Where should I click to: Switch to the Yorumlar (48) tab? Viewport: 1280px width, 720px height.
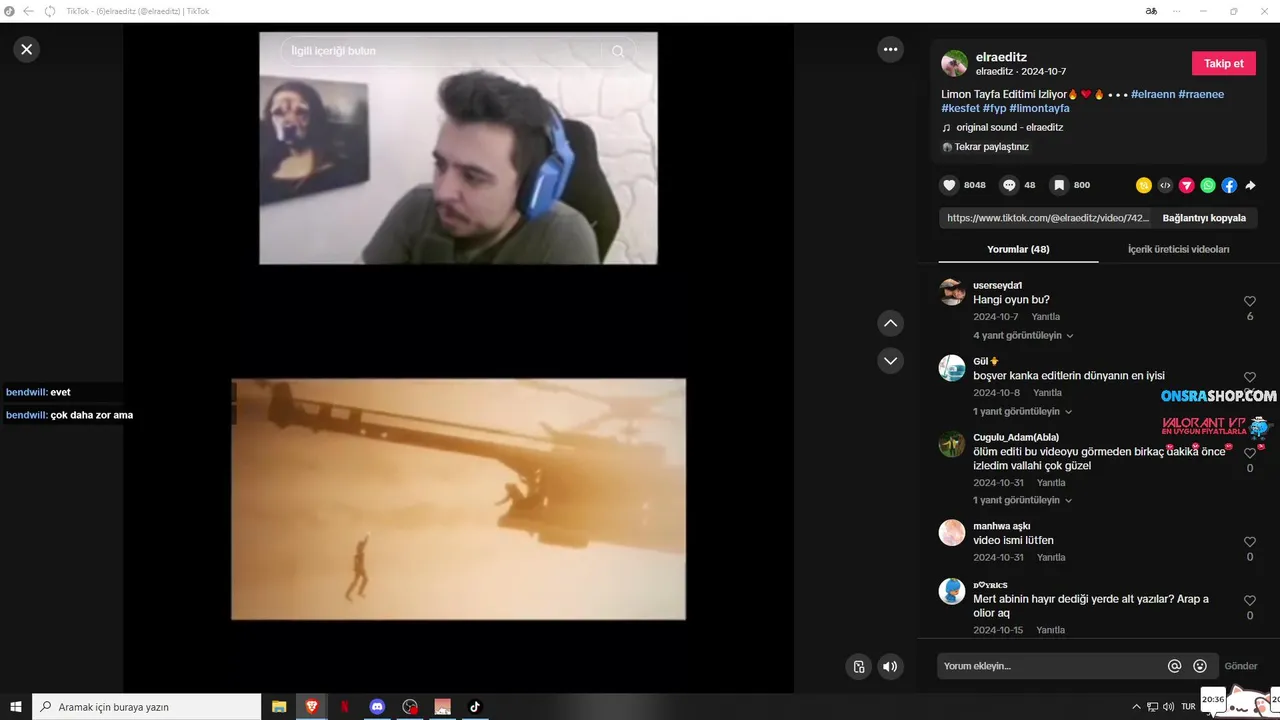point(1018,249)
